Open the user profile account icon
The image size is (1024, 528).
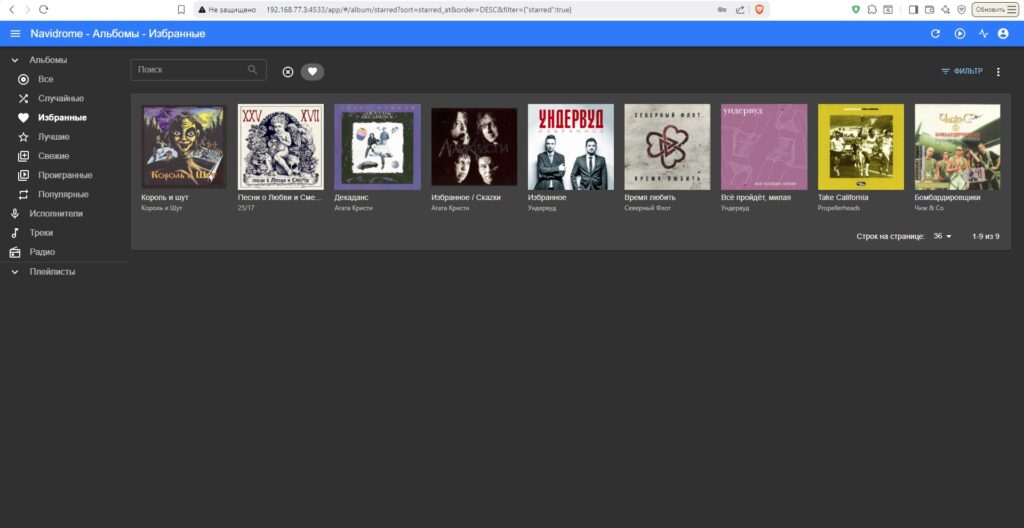coord(1003,34)
